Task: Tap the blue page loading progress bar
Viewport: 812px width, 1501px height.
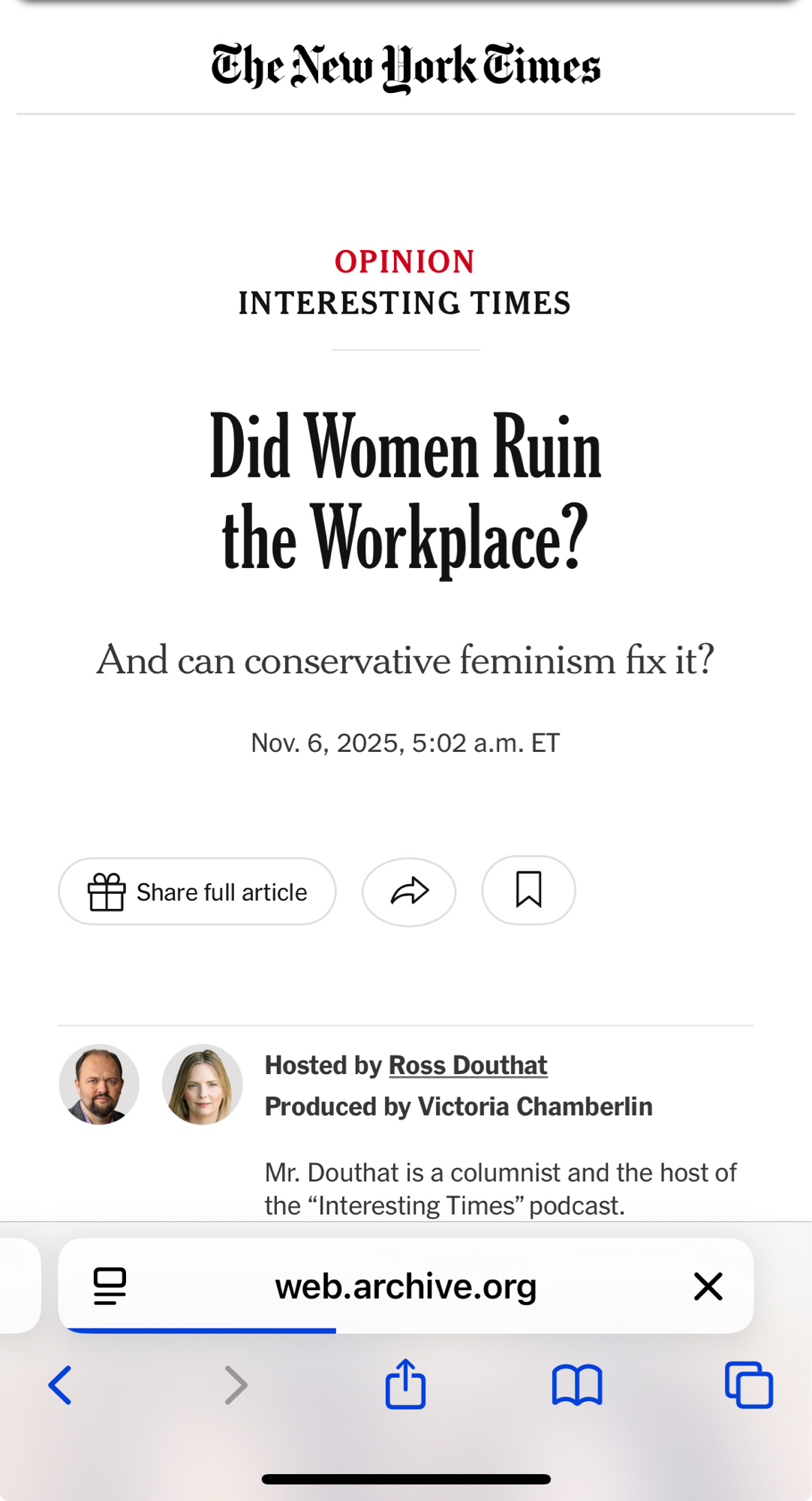Action: [201, 1330]
